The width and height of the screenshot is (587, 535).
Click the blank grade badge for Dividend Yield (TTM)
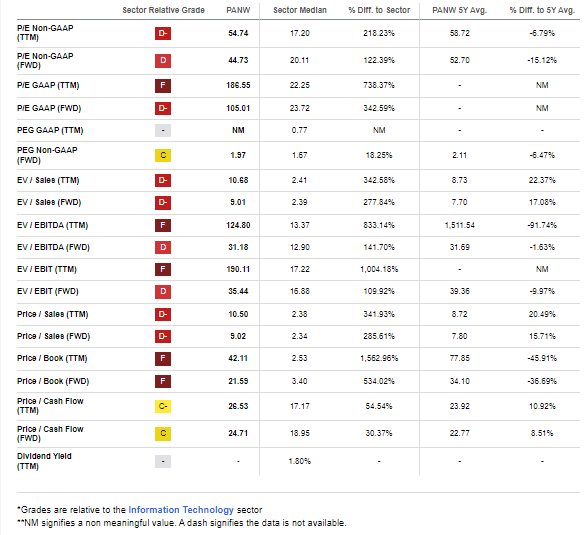163,461
